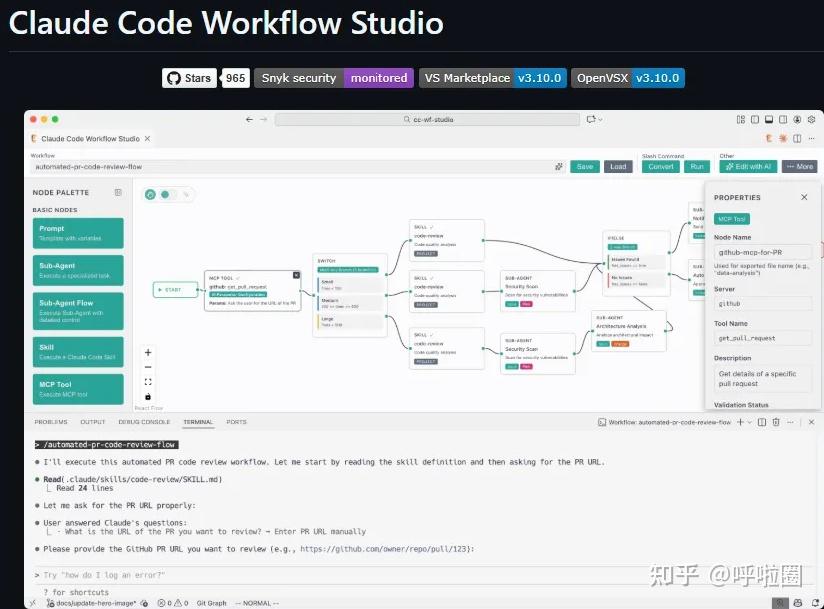The image size is (824, 609).
Task: Click the Save button
Action: click(x=585, y=167)
